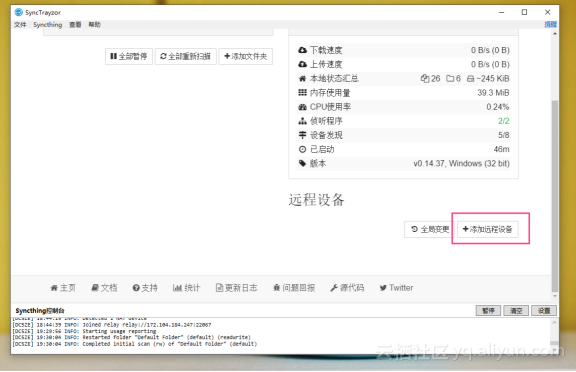This screenshot has width=576, height=372.
Task: Open the 问题回报 bug report footer link
Action: tap(294, 288)
